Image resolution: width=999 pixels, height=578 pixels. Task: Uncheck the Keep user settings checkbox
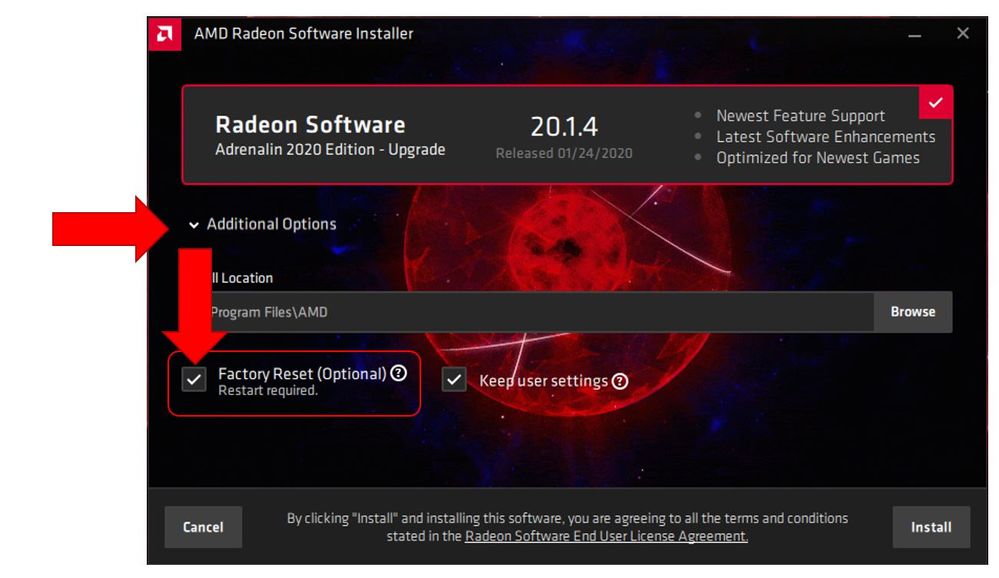454,380
